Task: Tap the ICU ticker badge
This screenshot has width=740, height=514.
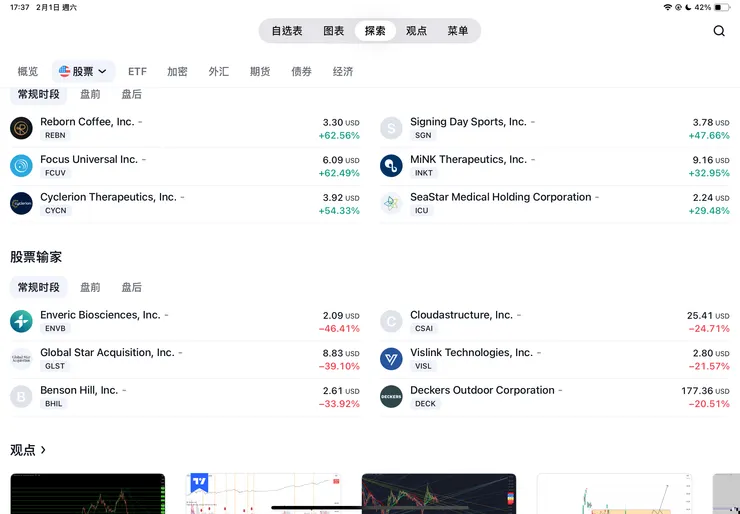Action: (421, 211)
